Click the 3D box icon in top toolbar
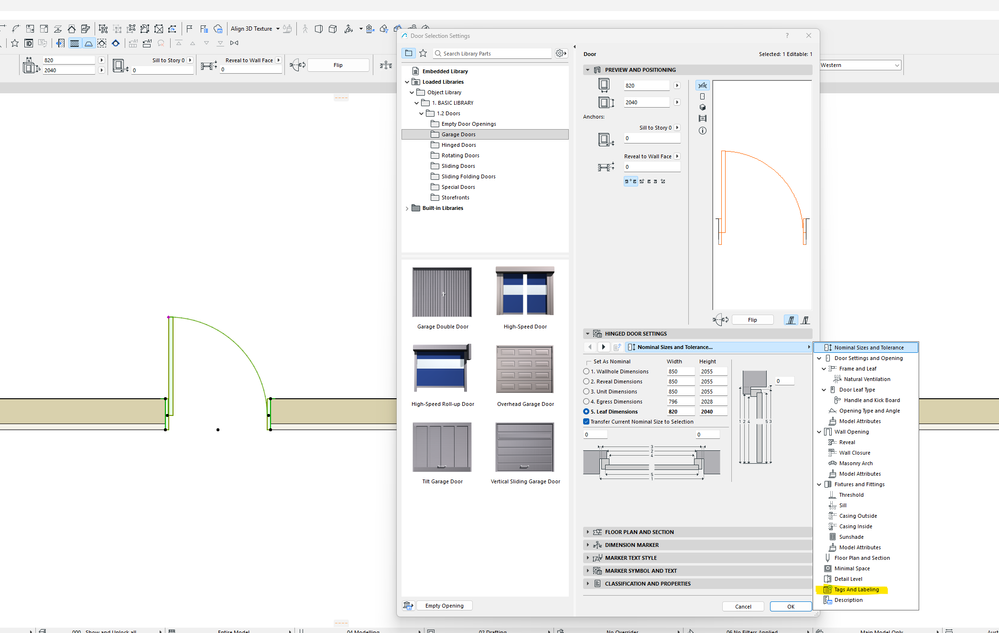Viewport: 999px width, 633px height. tap(333, 29)
